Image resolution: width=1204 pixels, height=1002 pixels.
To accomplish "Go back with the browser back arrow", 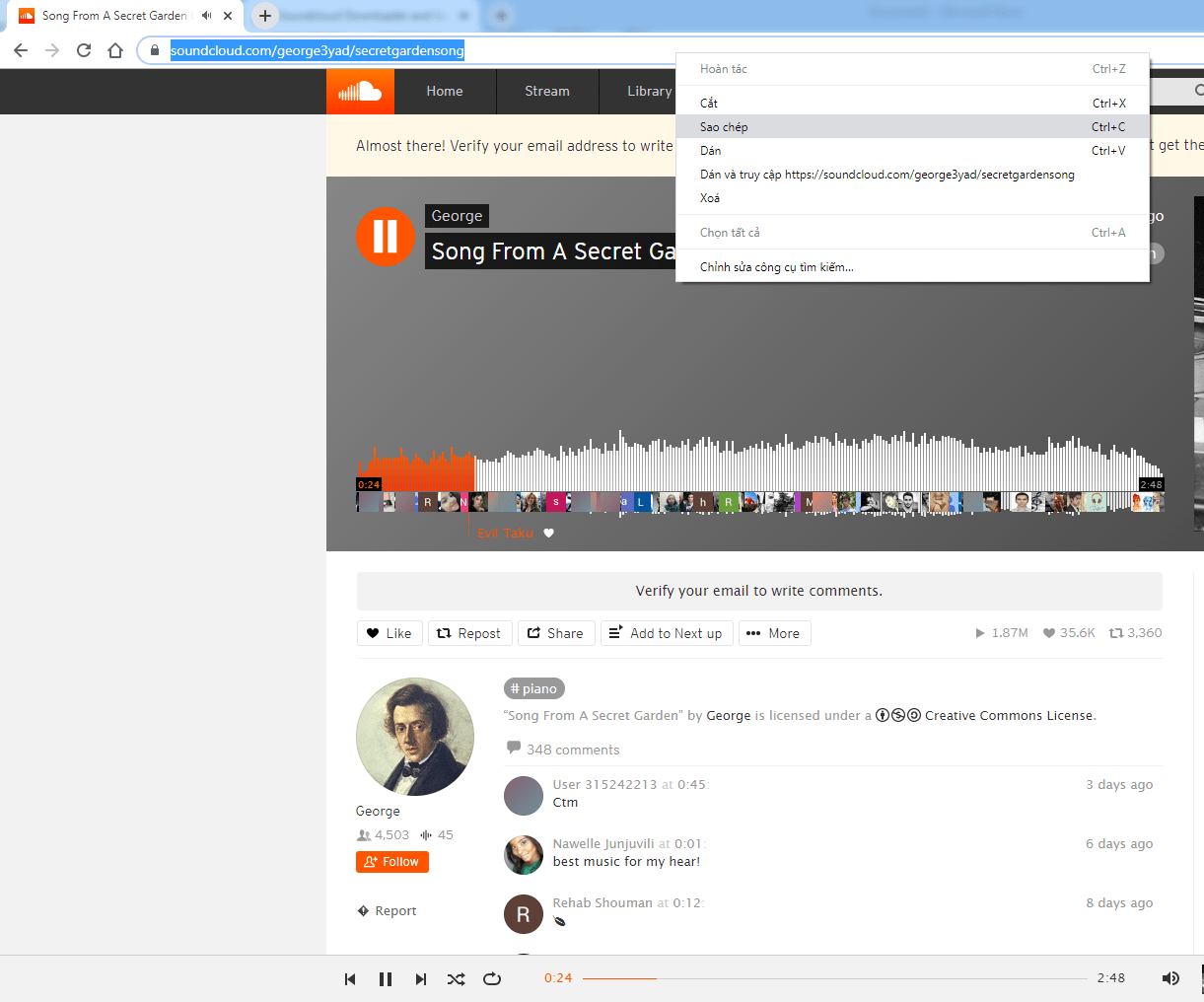I will (21, 50).
